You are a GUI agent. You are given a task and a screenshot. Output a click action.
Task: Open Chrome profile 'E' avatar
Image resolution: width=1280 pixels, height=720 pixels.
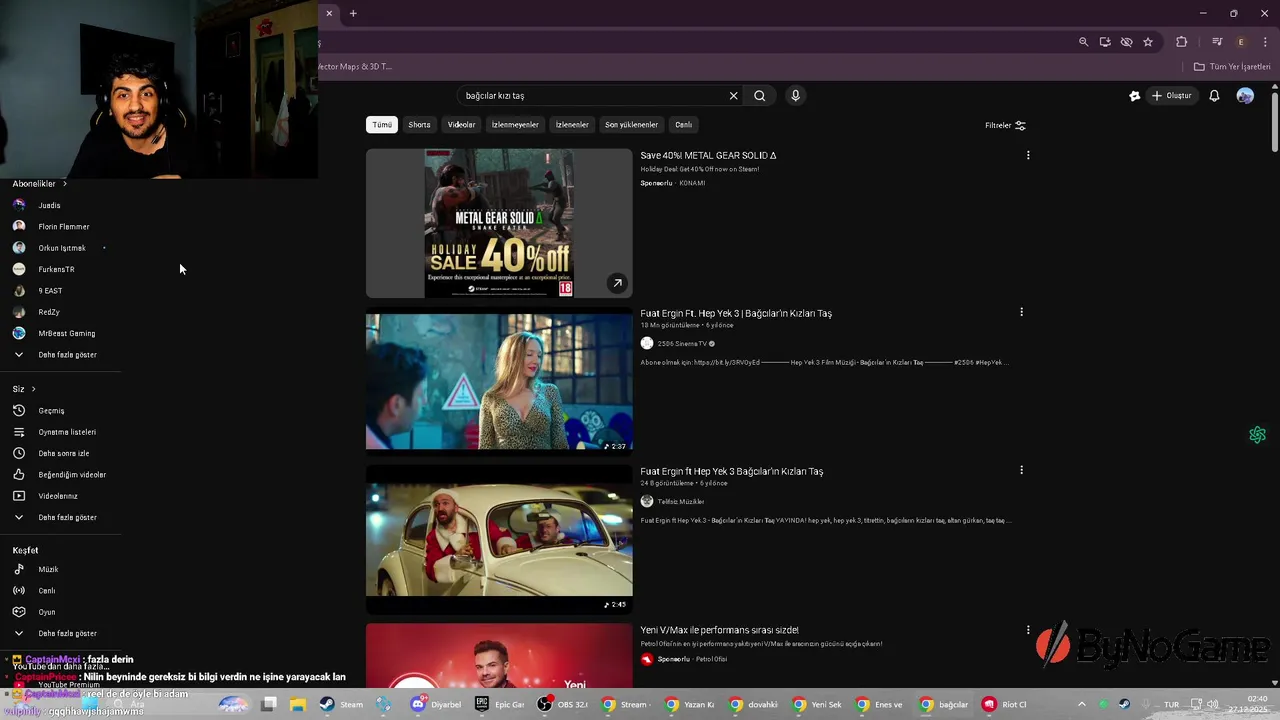(x=1241, y=42)
